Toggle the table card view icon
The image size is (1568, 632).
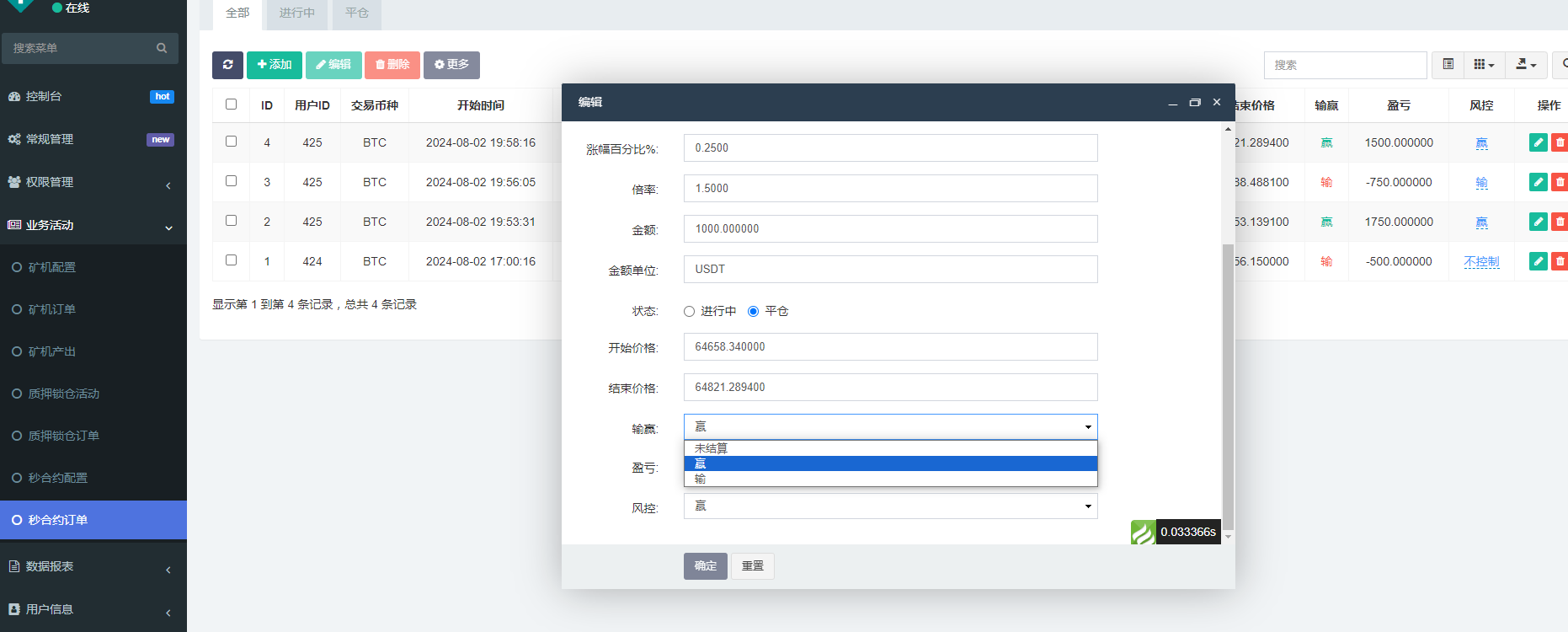pos(1448,65)
